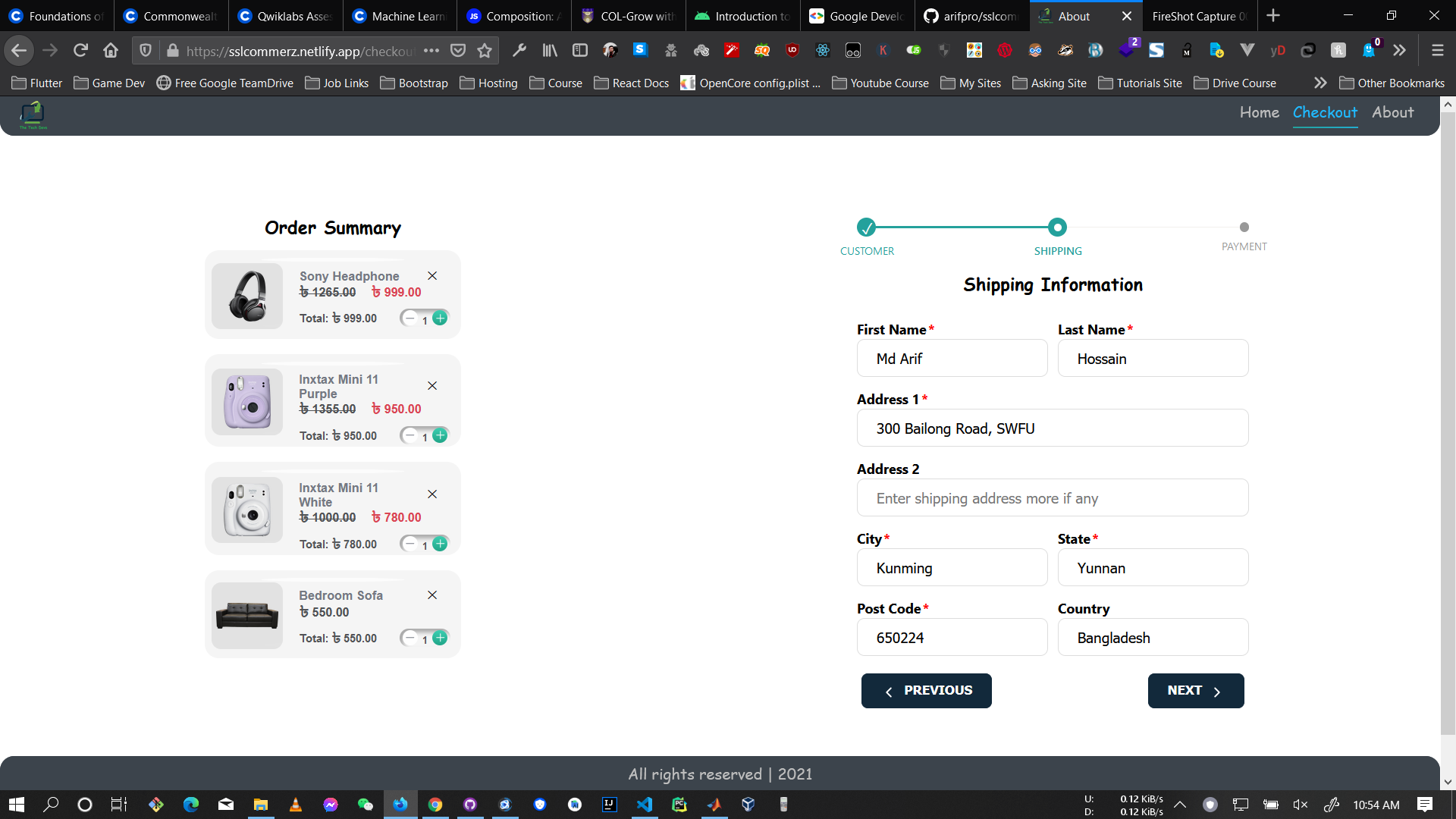Screen dimensions: 1456x819
Task: Click the NEXT button to proceed
Action: point(1196,690)
